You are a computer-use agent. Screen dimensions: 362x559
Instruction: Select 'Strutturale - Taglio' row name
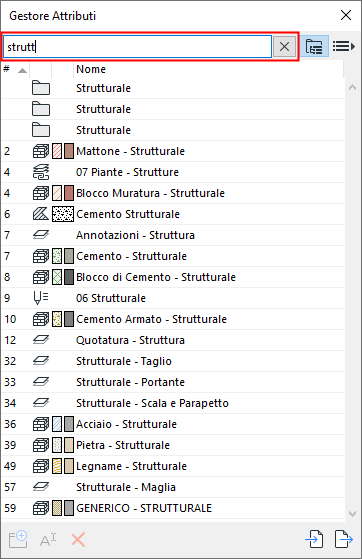(124, 361)
